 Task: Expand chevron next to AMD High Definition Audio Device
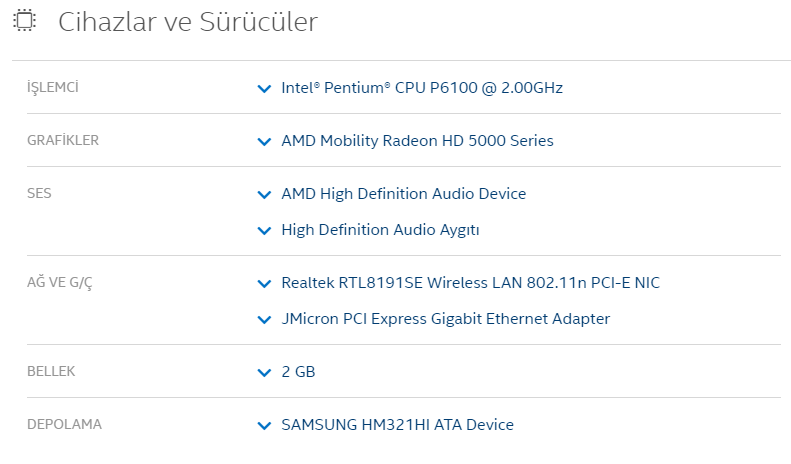[264, 194]
